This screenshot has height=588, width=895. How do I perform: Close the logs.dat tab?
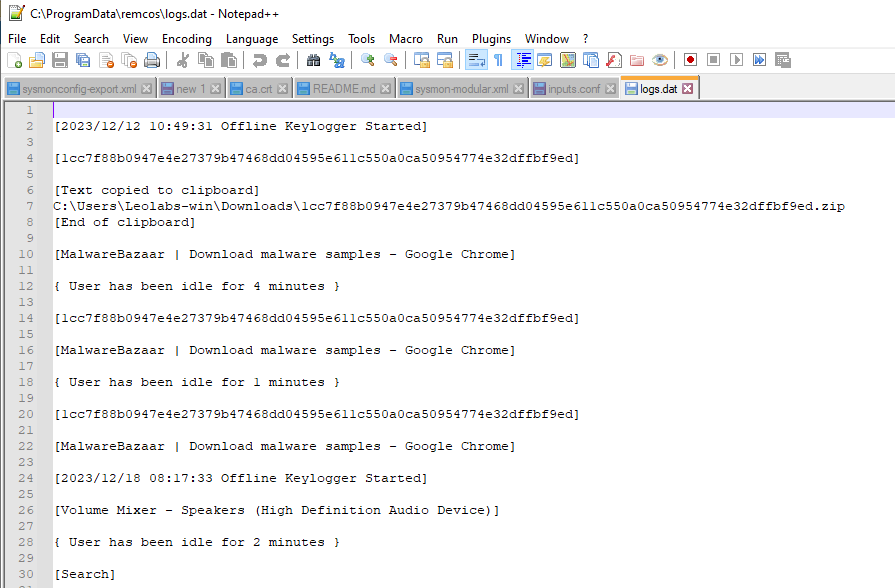(688, 88)
